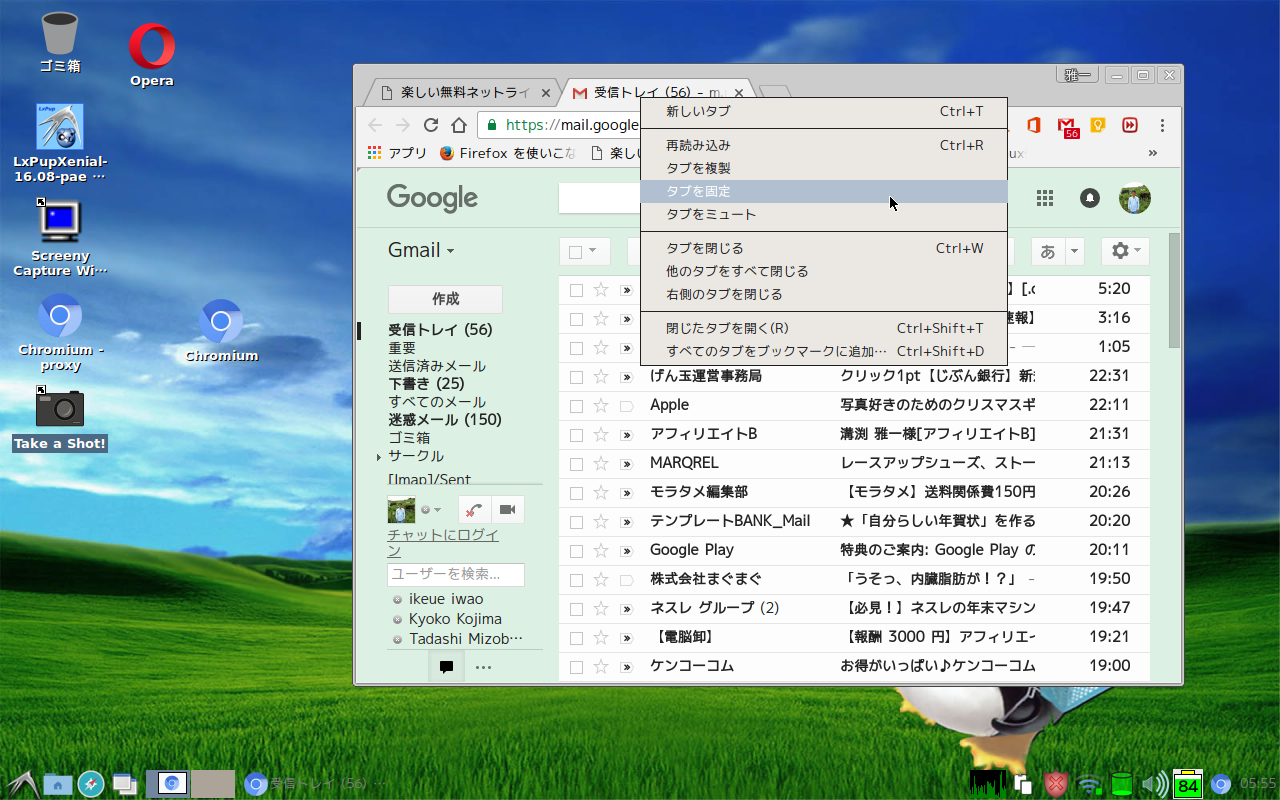Image resolution: width=1280 pixels, height=800 pixels.
Task: Tick the checkbox for ケンコーコム email
Action: [x=576, y=667]
